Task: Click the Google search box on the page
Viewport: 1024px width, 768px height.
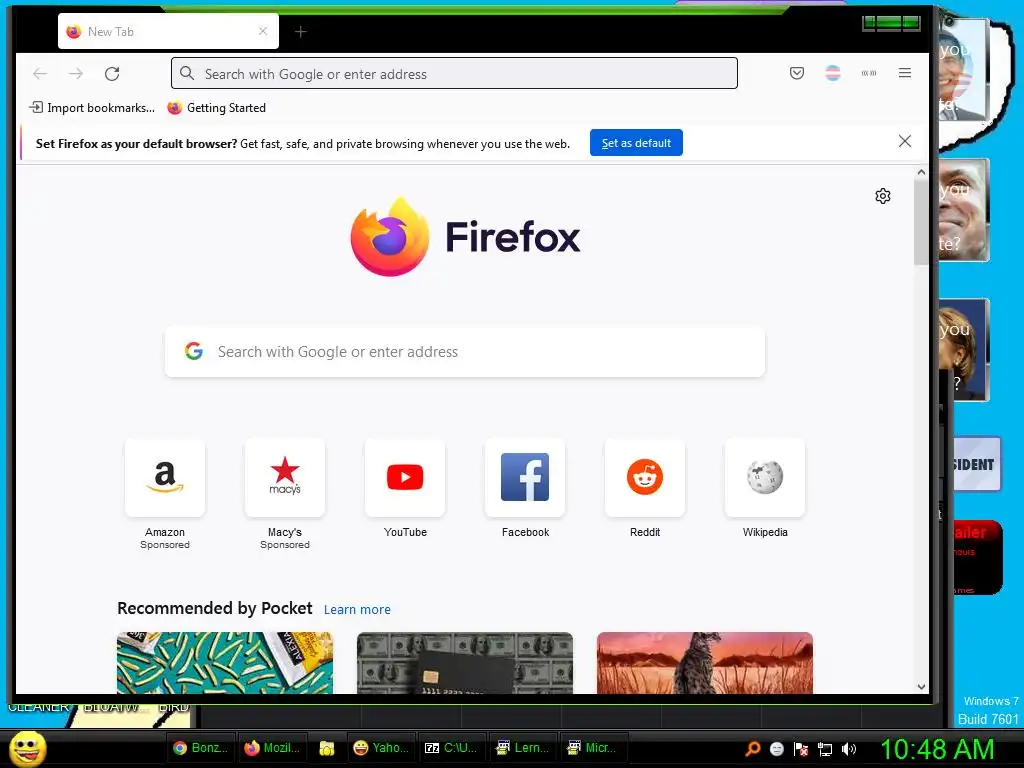Action: click(x=465, y=352)
